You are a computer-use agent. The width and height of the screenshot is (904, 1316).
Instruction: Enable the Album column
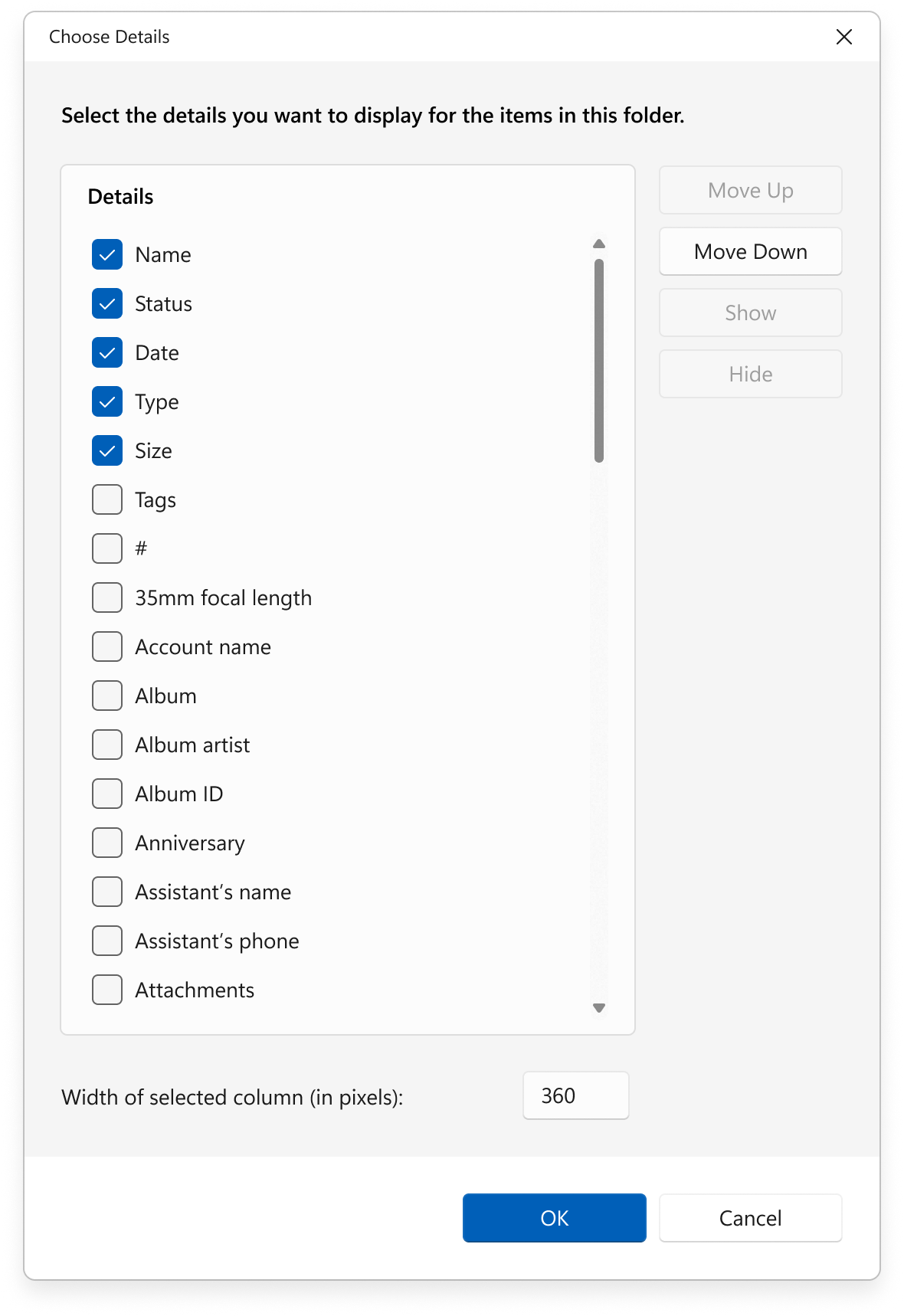(x=106, y=696)
